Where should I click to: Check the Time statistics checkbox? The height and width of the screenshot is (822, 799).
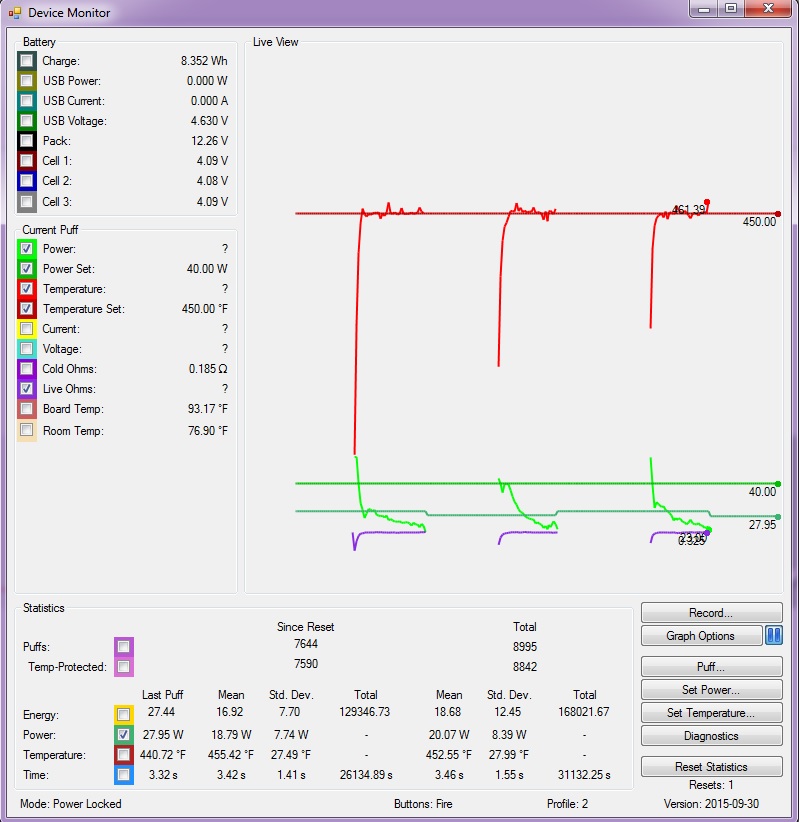124,775
